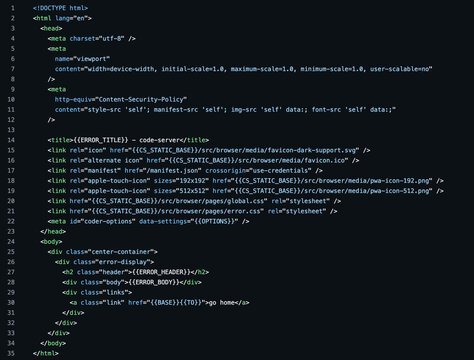Viewport: 474px width, 360px height.
Task: Click the width=device-width content attribute line
Action: (x=244, y=69)
